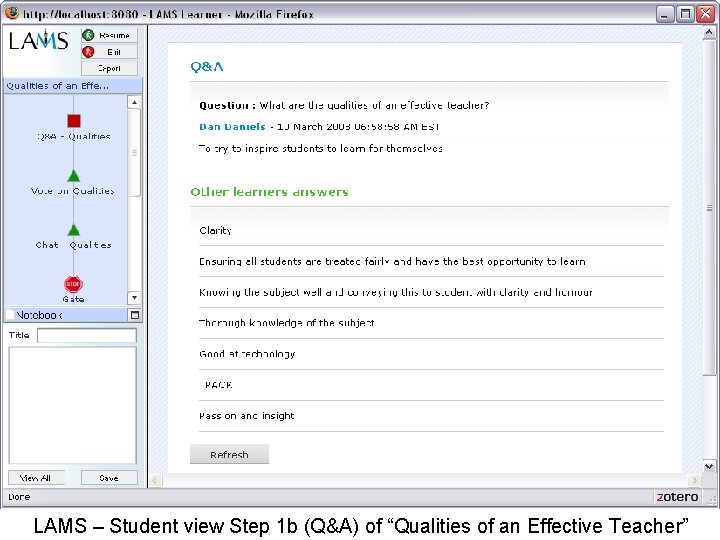Click the 'Other learners answers' heading
The height and width of the screenshot is (540, 720).
[x=270, y=192]
